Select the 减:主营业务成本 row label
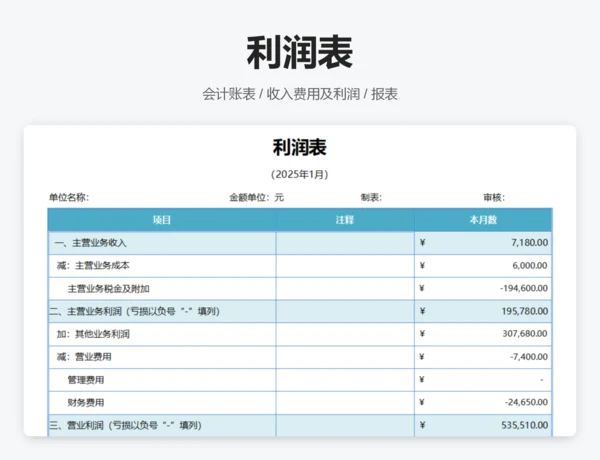Screen dimensions: 600x460 pos(93,266)
